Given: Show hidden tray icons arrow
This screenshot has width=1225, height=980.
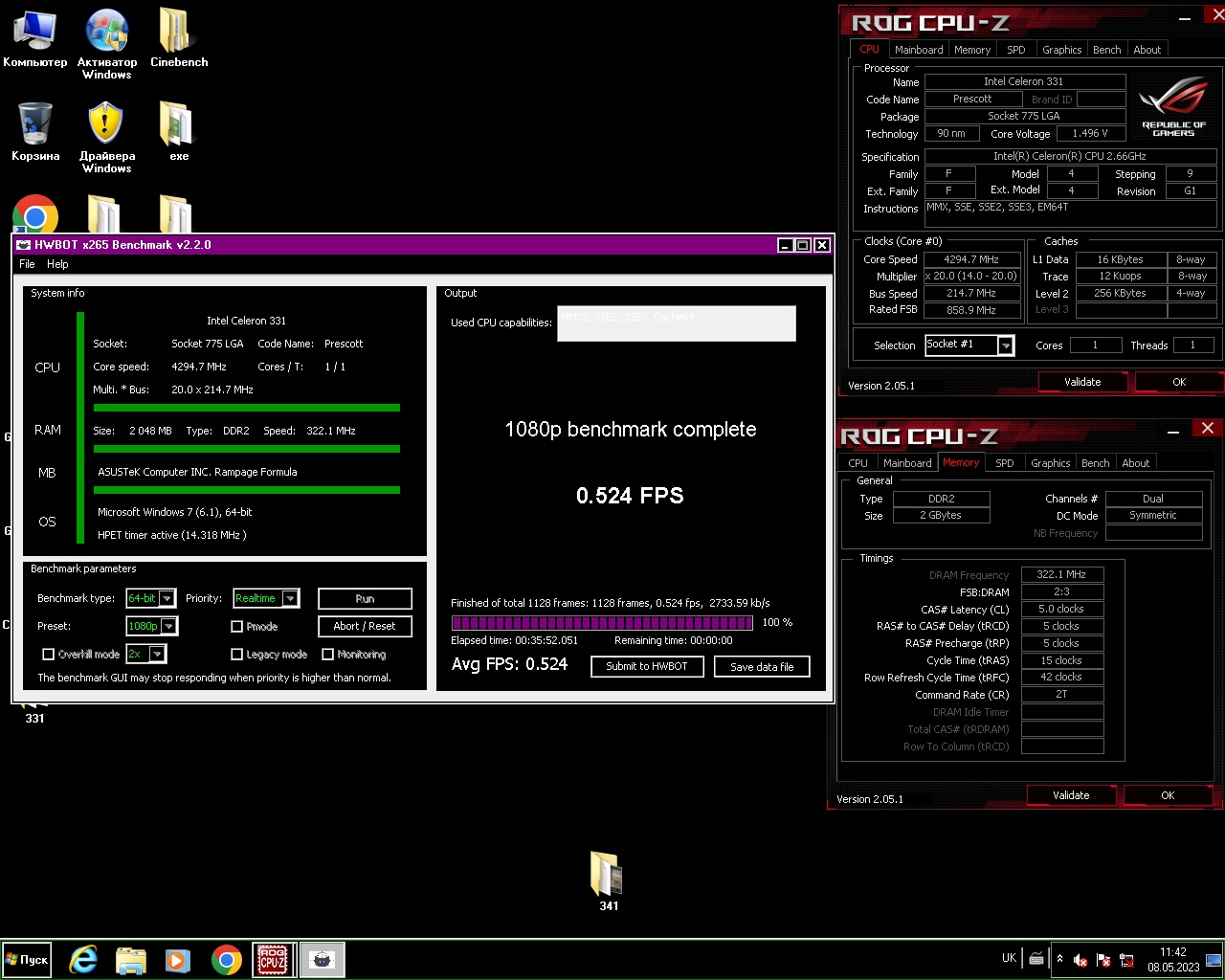Looking at the screenshot, I should [1059, 959].
